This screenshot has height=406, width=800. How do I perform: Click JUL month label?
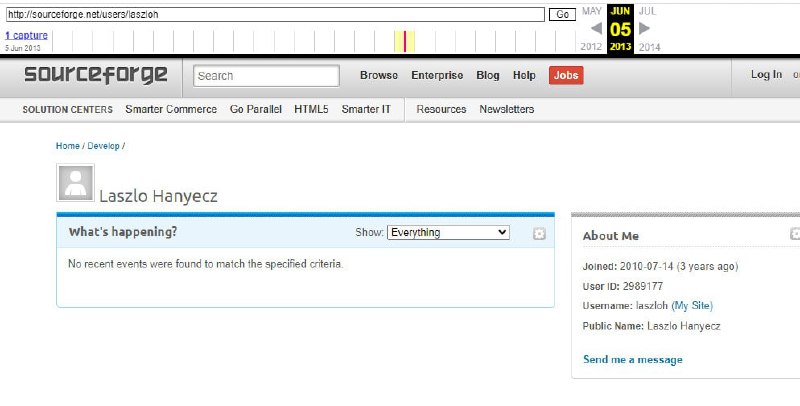(x=647, y=11)
